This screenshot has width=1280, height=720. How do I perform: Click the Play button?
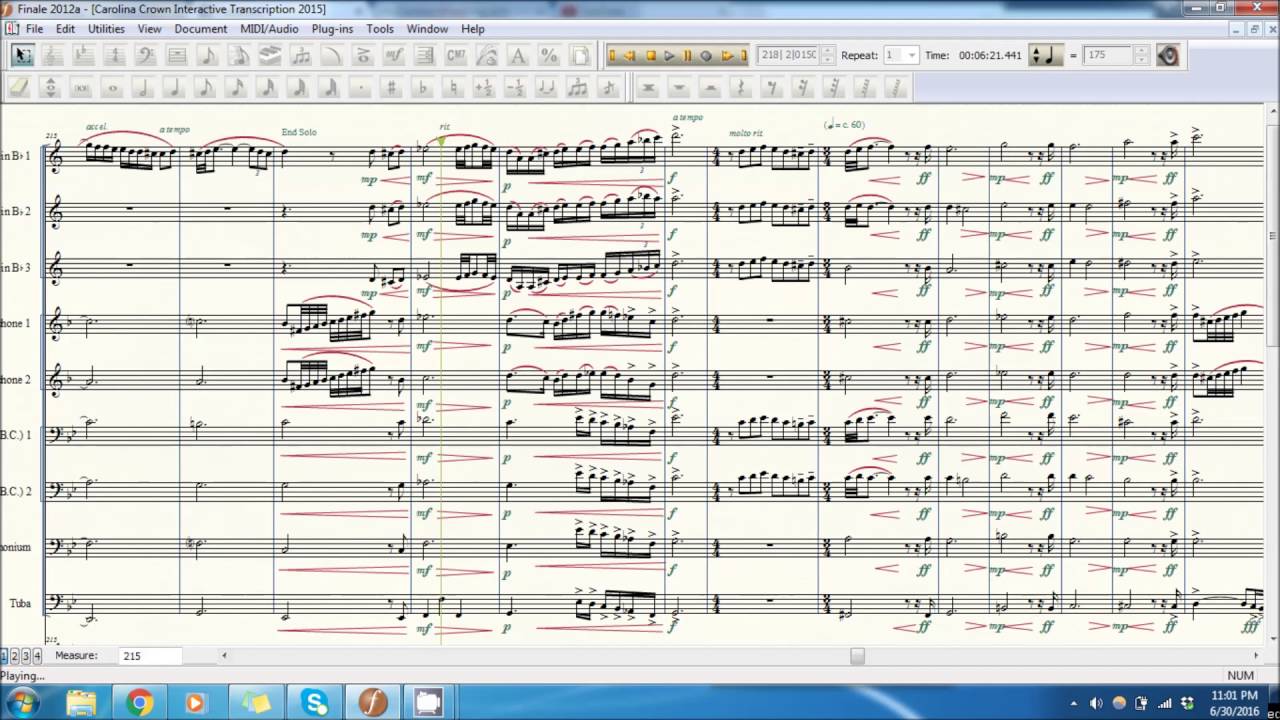pos(669,56)
